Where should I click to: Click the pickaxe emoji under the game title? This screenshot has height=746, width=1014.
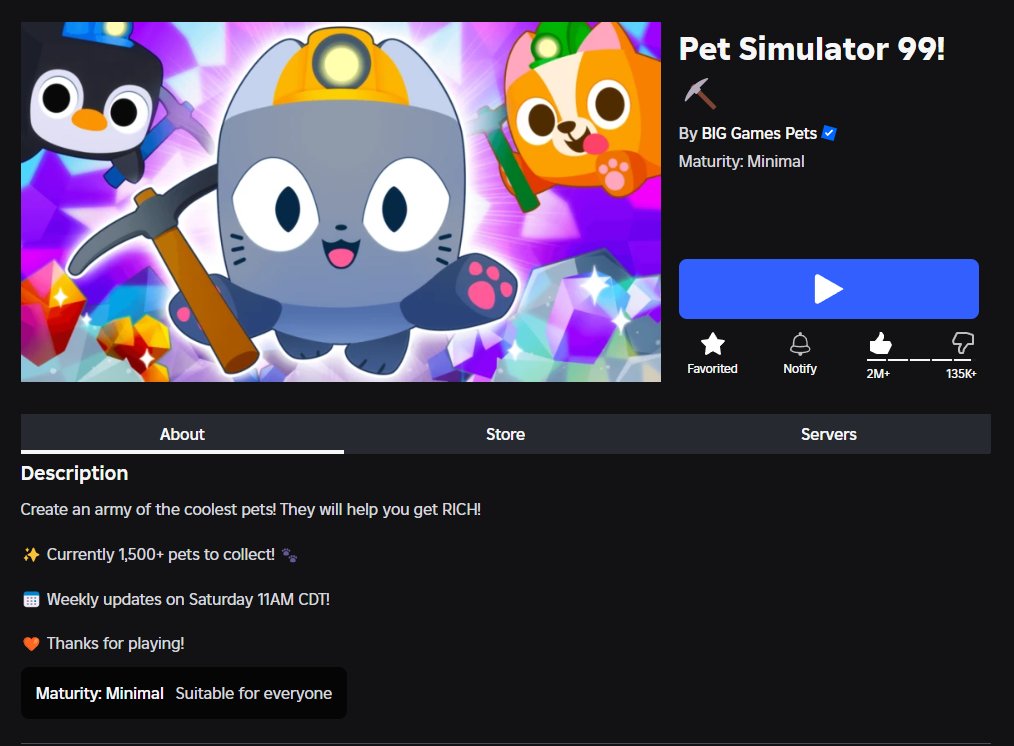click(x=700, y=94)
